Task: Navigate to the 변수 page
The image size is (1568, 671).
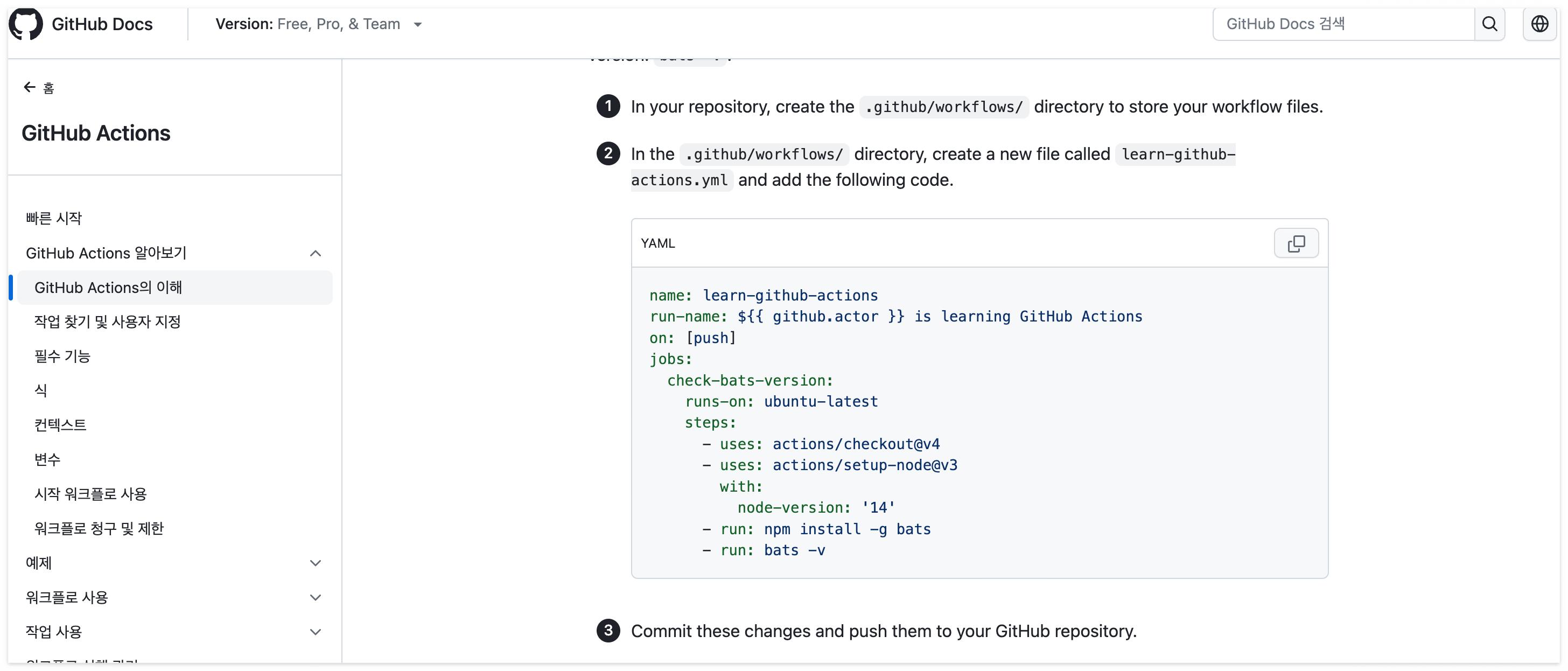Action: coord(47,460)
